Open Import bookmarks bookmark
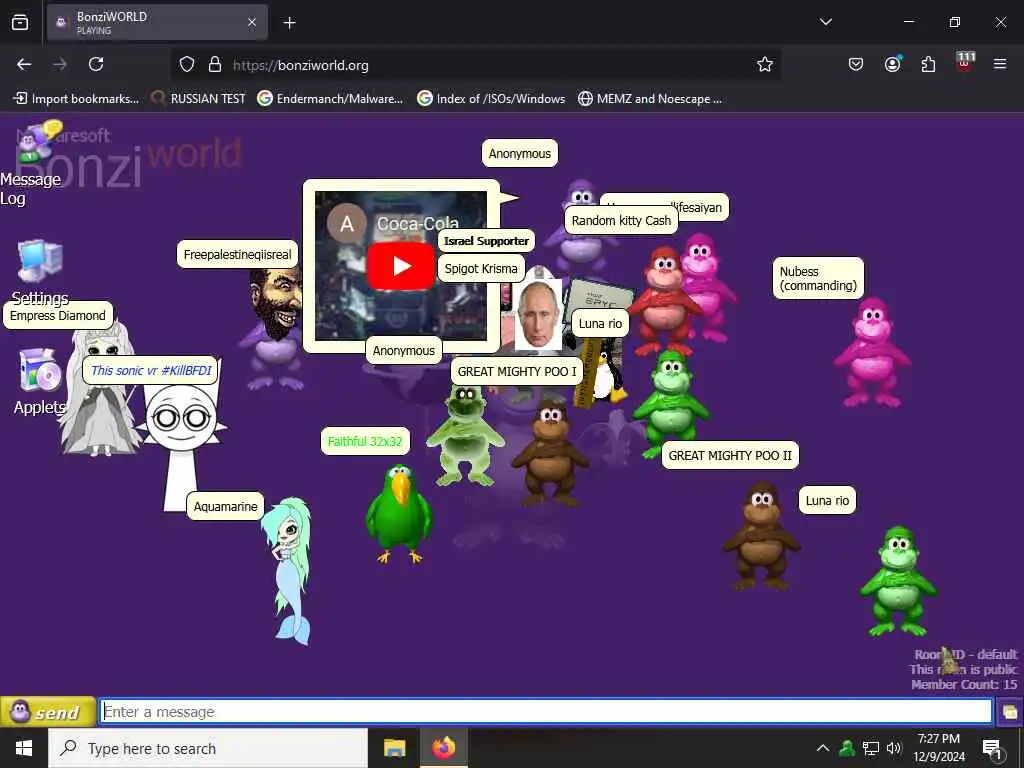 [76, 99]
